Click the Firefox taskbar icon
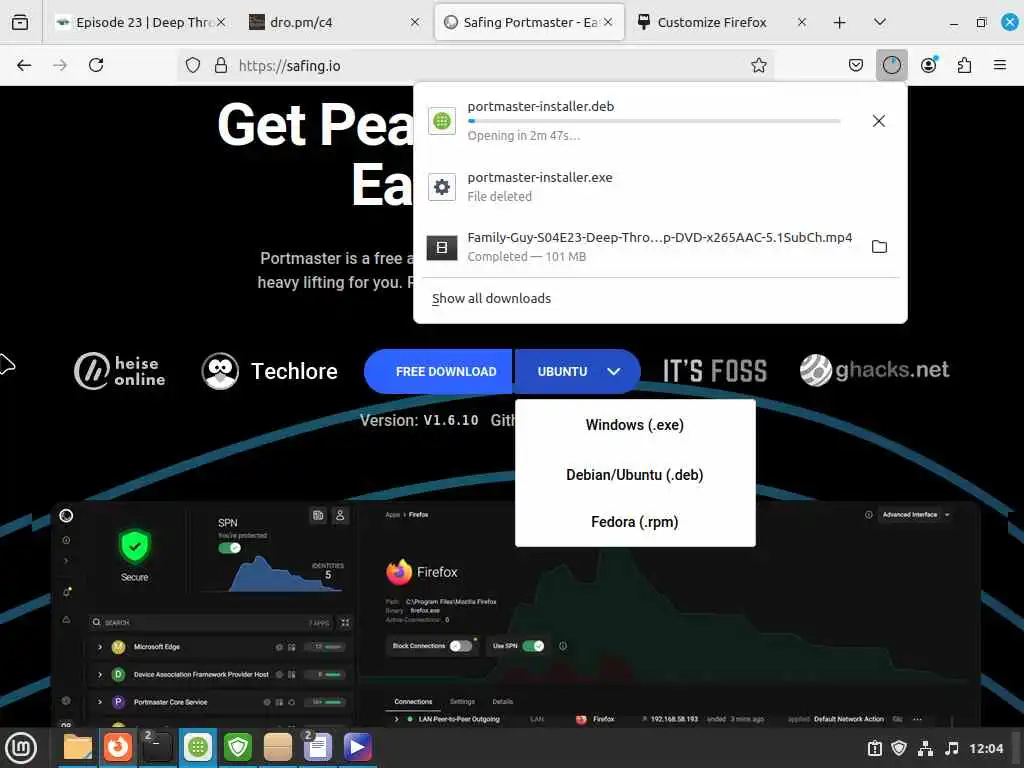 pos(118,748)
